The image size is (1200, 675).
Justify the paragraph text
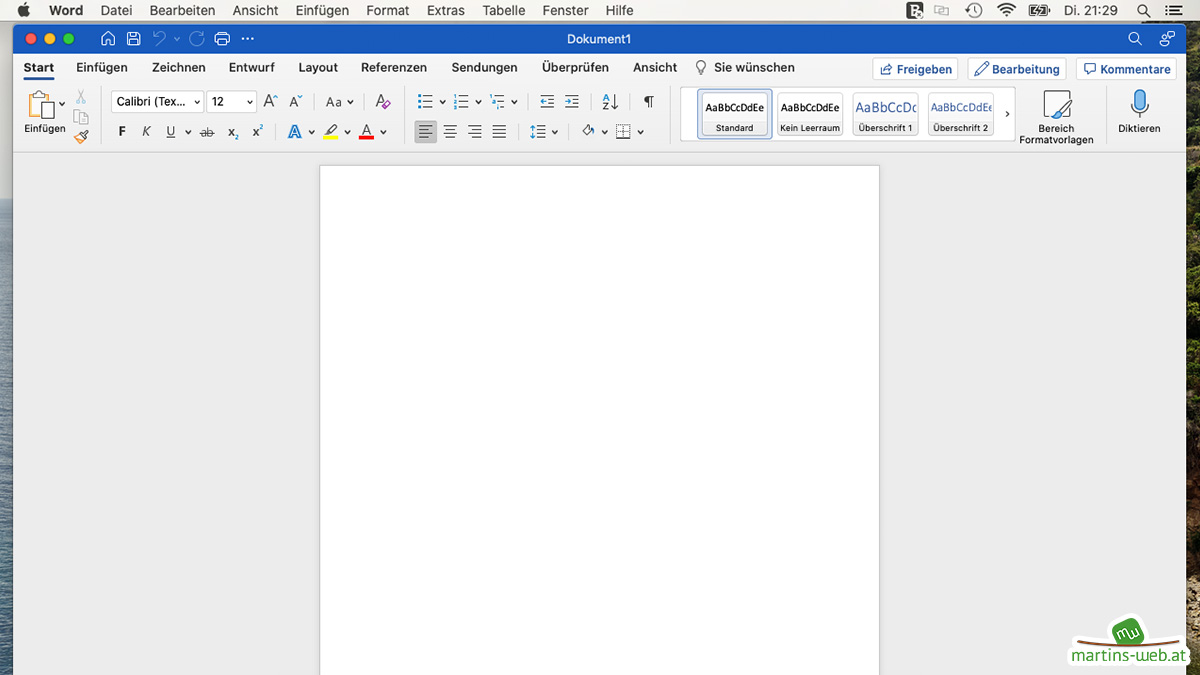[x=499, y=132]
